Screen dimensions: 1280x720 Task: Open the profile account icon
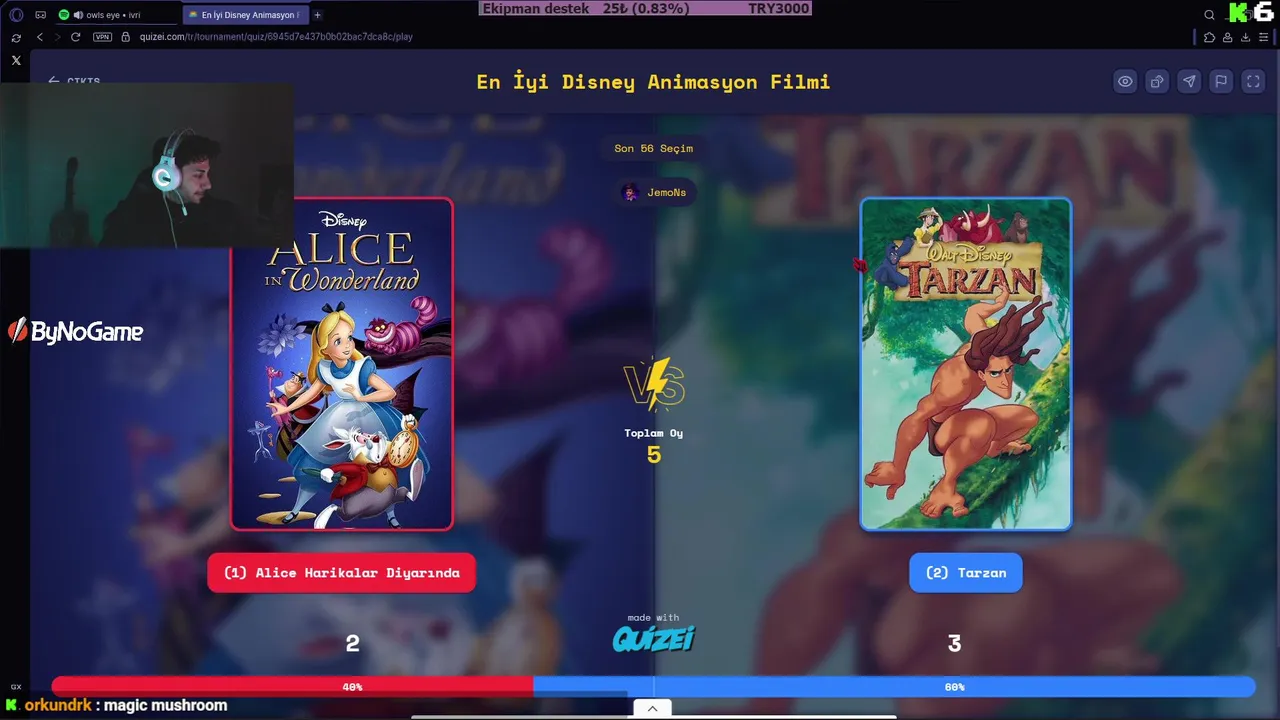click(x=1227, y=37)
